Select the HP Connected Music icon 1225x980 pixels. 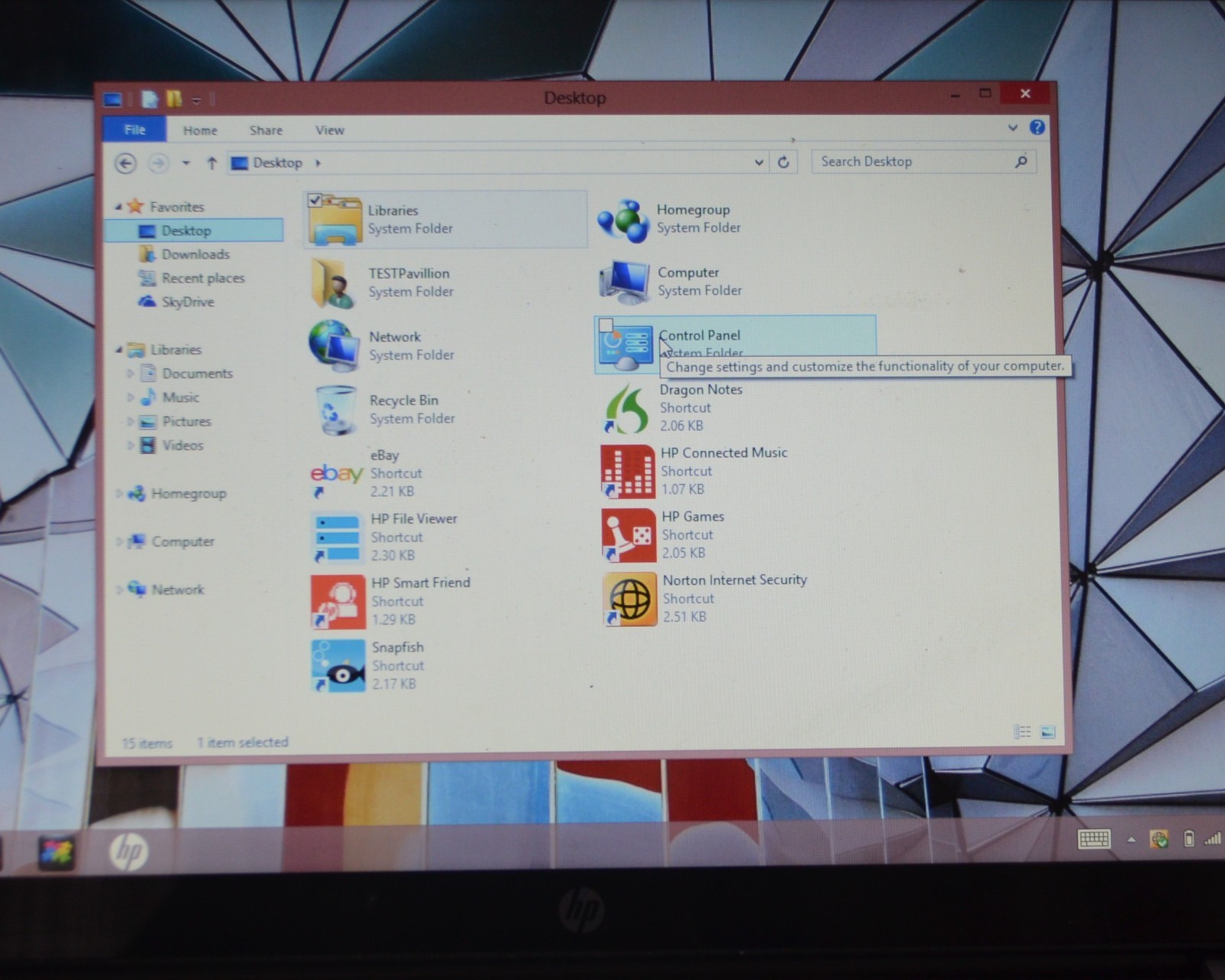coord(628,472)
